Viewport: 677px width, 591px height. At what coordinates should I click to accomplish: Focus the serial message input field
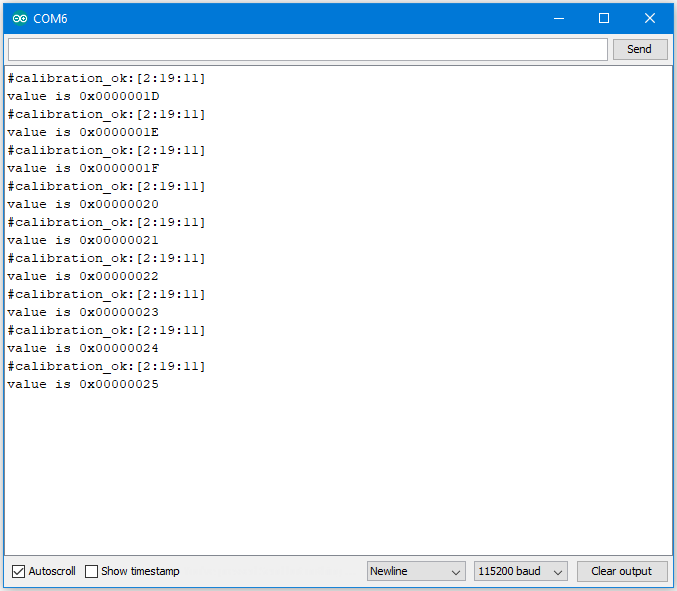pyautogui.click(x=307, y=49)
